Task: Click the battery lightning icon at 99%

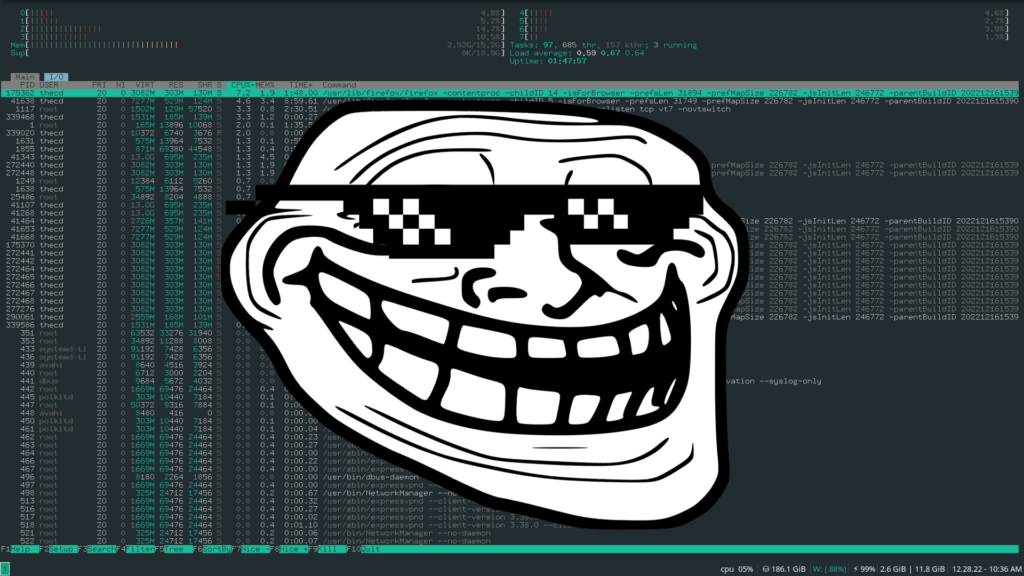Action: coord(856,569)
